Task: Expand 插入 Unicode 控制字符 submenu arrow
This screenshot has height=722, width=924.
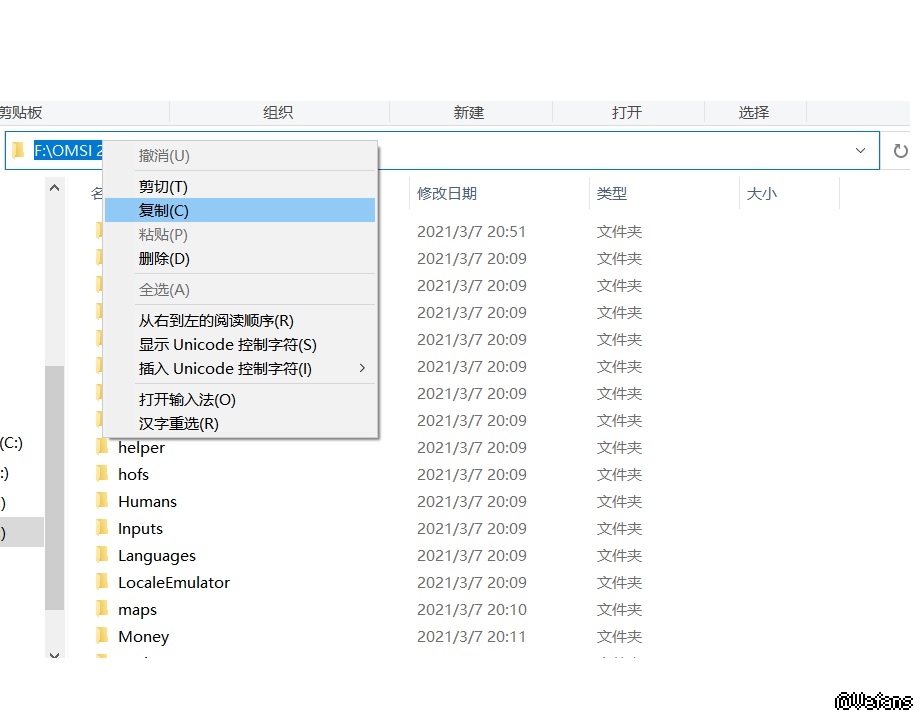Action: click(362, 369)
